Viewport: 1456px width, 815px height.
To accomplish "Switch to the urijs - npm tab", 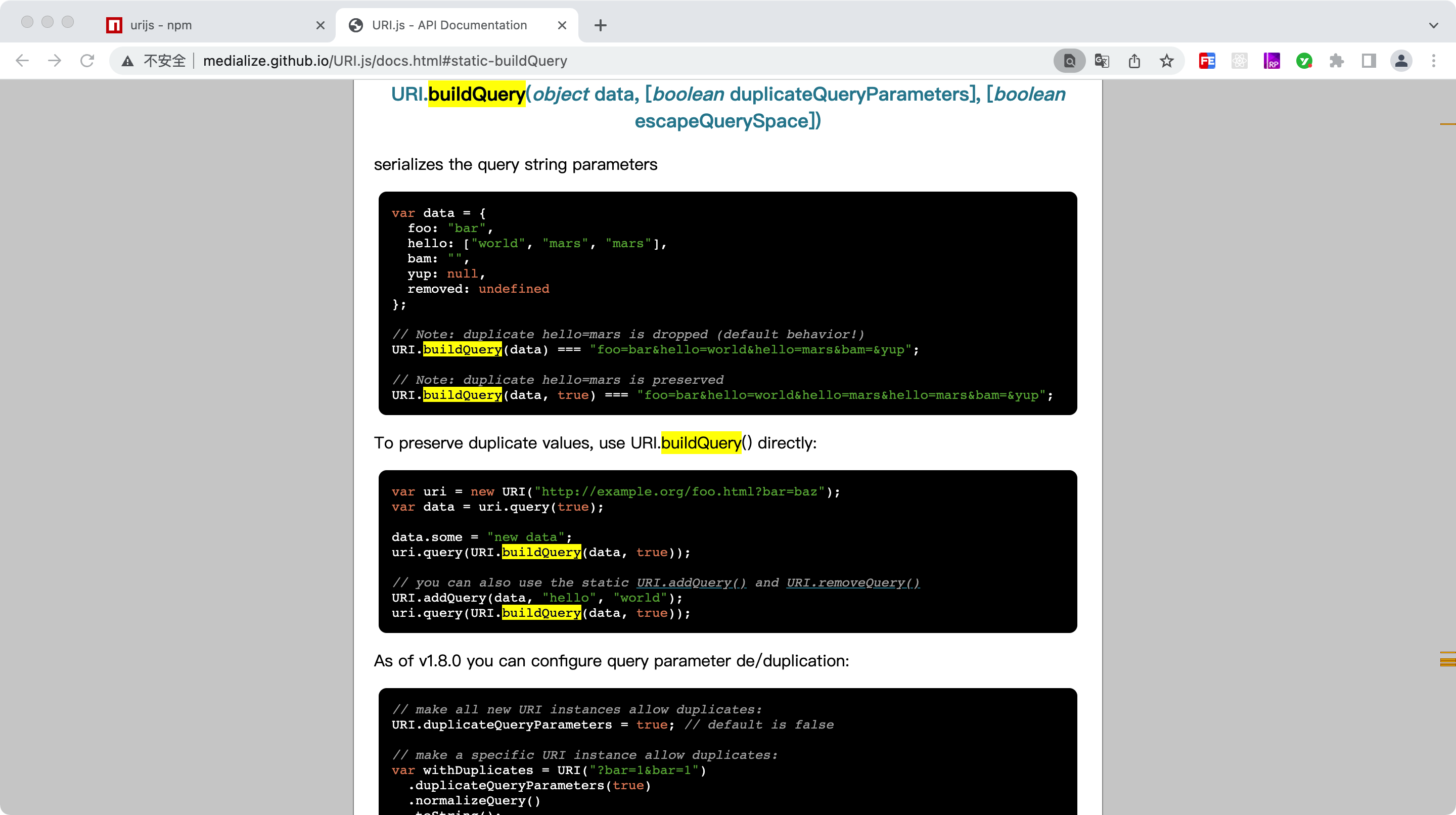I will pos(161,25).
